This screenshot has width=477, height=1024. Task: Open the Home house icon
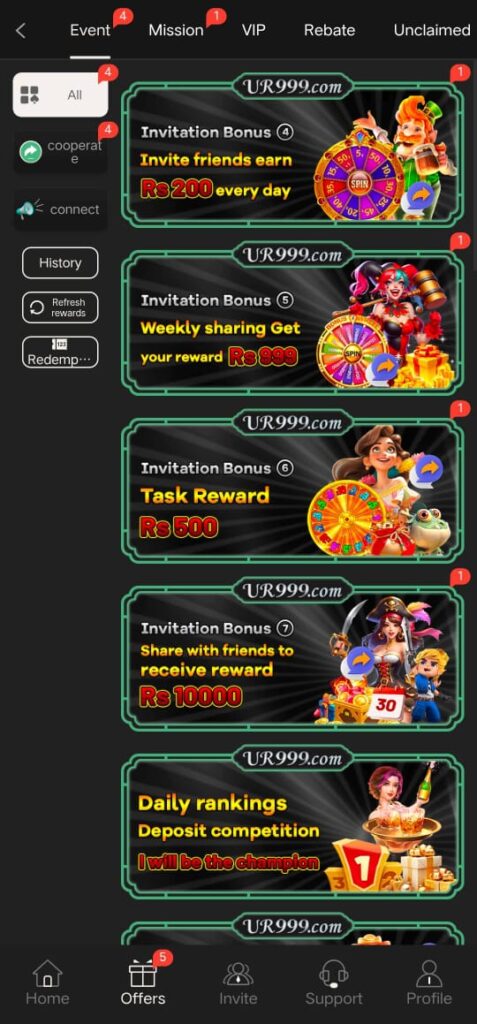(47, 973)
